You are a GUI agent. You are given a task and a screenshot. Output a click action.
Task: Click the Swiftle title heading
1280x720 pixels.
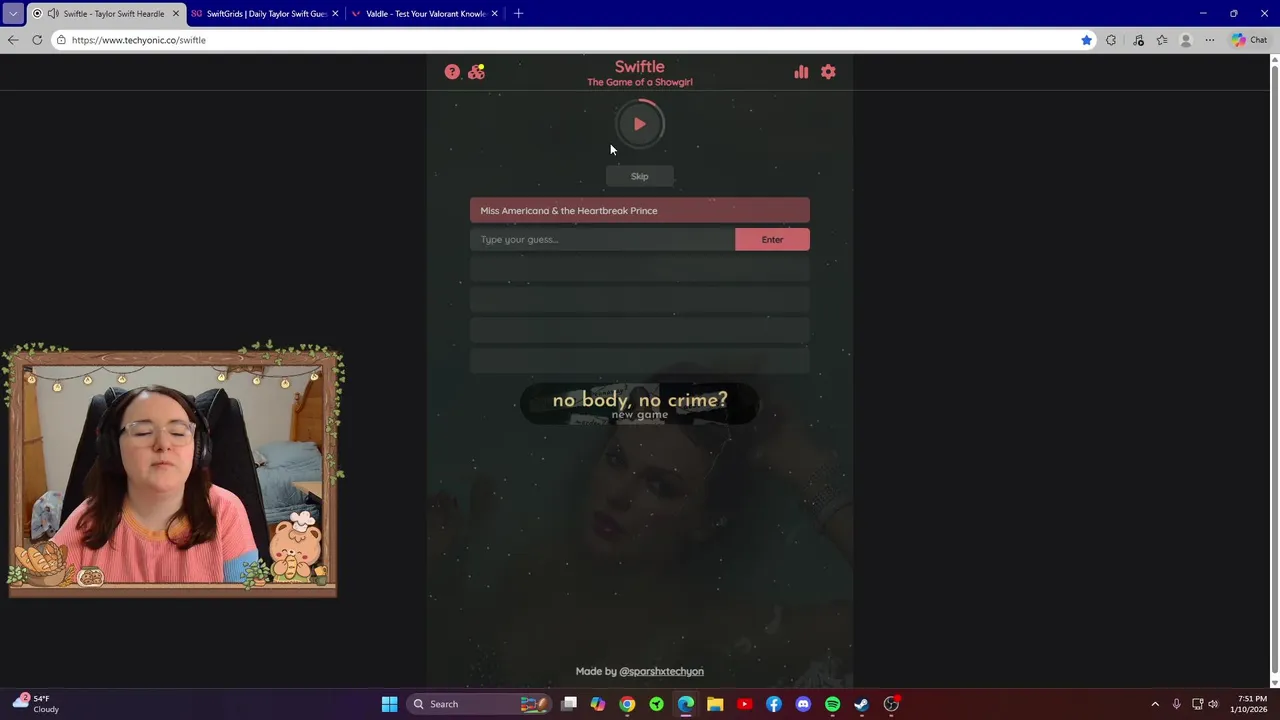pyautogui.click(x=640, y=67)
